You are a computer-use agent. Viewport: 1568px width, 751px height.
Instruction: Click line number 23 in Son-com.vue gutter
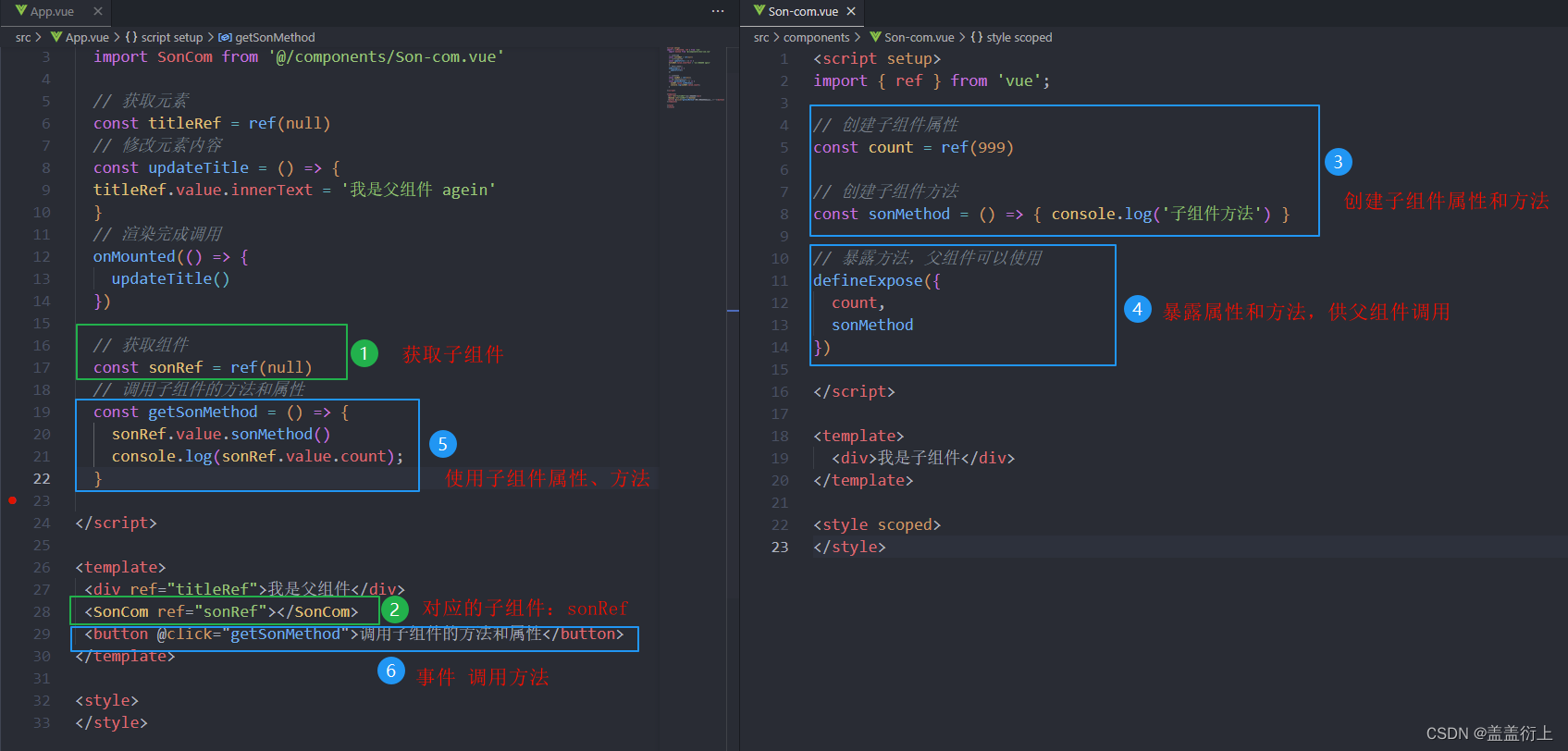coord(780,547)
